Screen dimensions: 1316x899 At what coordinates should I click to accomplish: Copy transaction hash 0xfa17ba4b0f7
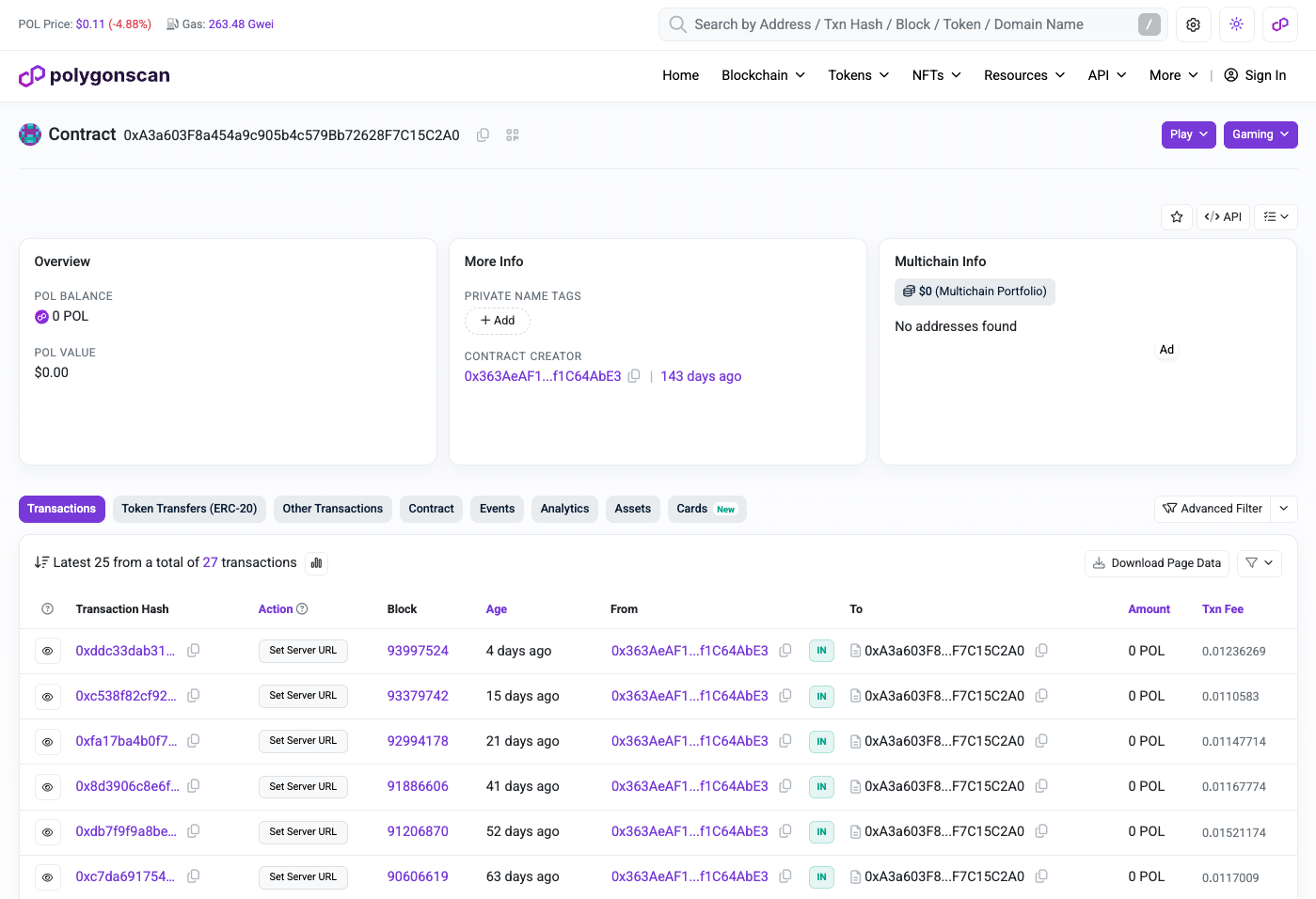pos(194,741)
